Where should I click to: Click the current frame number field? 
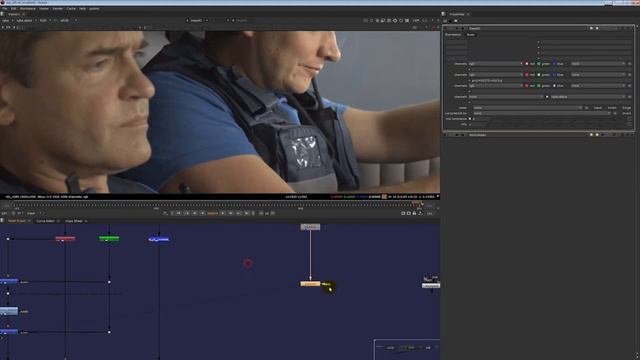[x=213, y=213]
